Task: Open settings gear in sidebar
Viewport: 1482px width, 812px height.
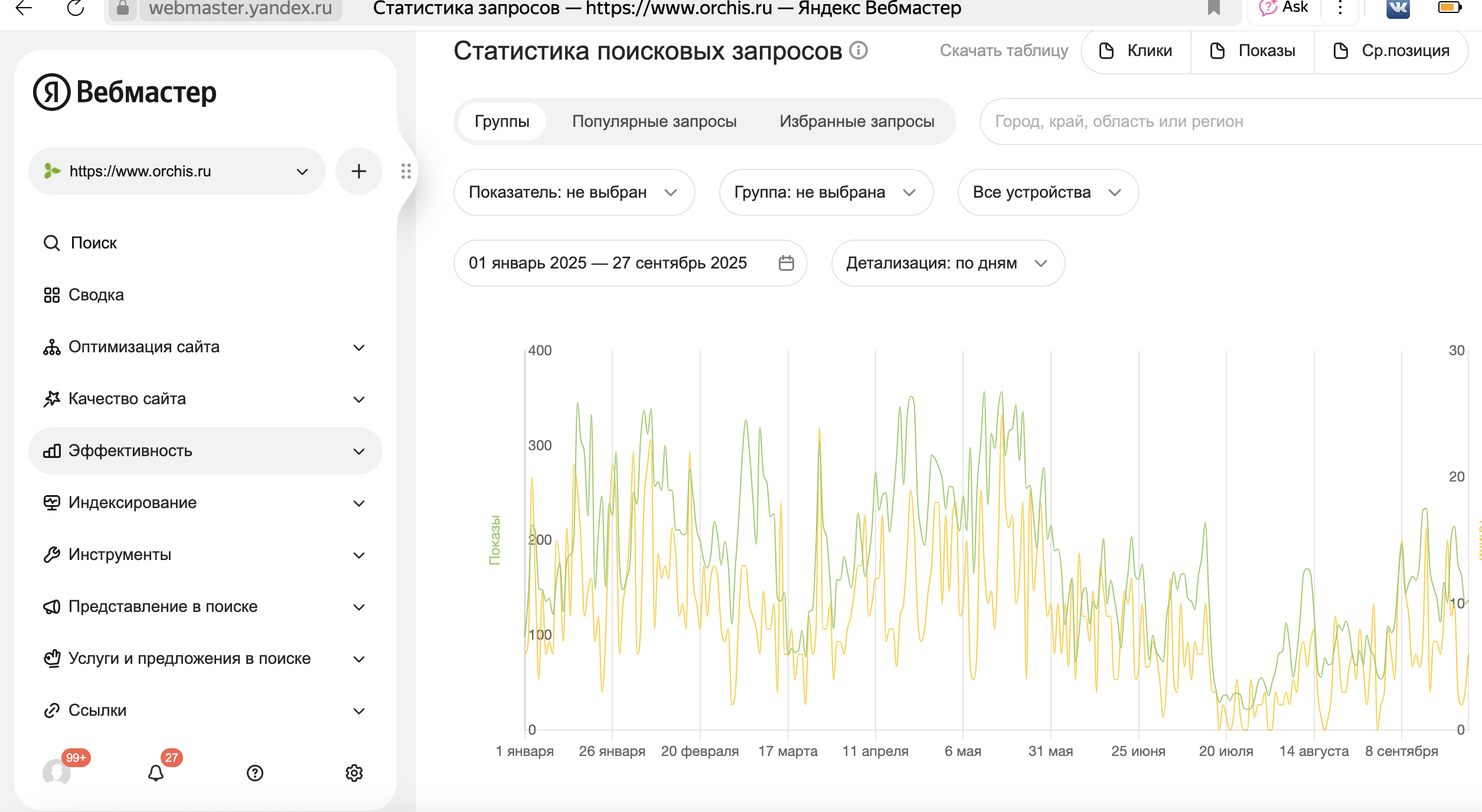Action: [x=354, y=772]
